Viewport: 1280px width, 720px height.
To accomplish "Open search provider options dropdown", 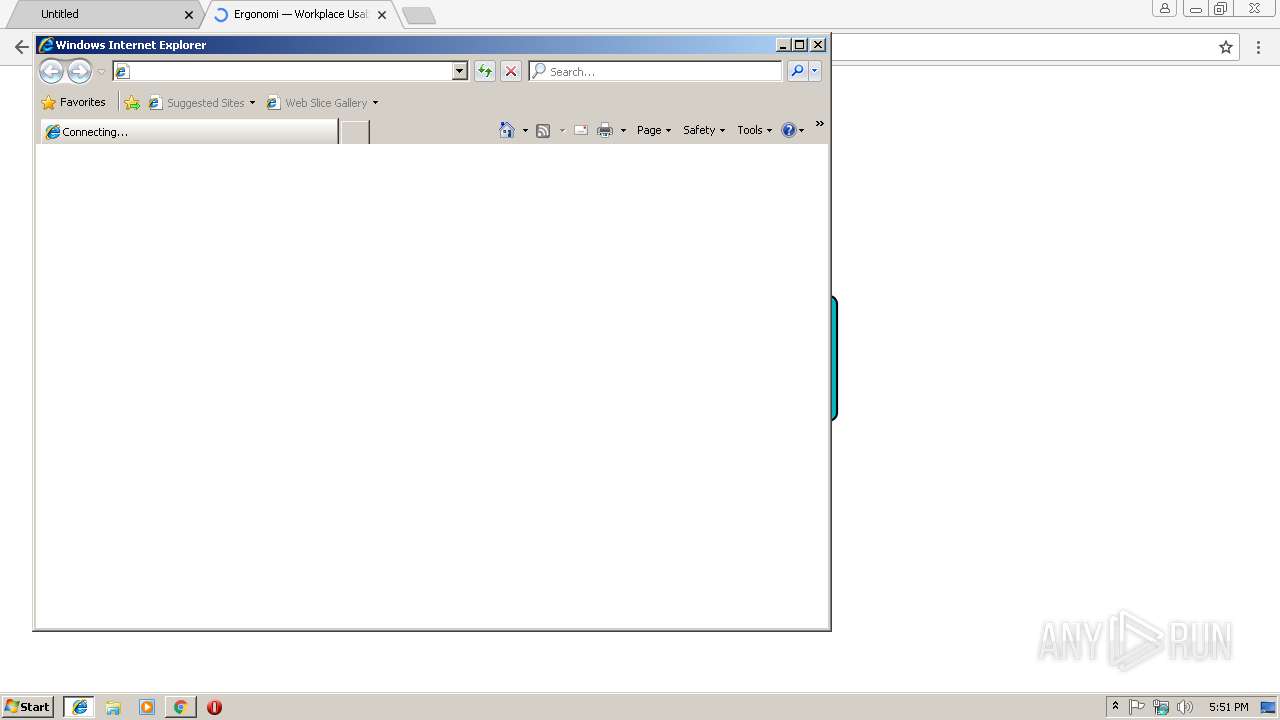I will (815, 71).
